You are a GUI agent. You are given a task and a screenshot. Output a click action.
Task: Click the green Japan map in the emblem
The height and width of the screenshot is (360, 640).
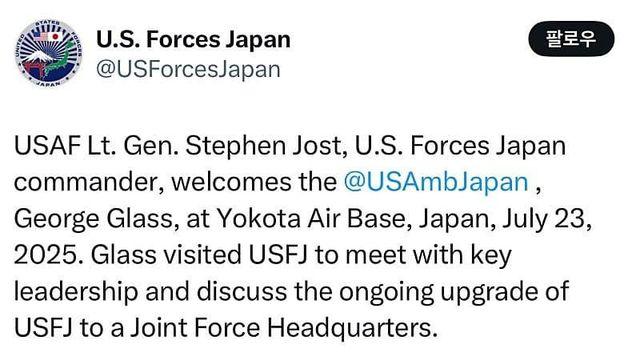(x=61, y=59)
